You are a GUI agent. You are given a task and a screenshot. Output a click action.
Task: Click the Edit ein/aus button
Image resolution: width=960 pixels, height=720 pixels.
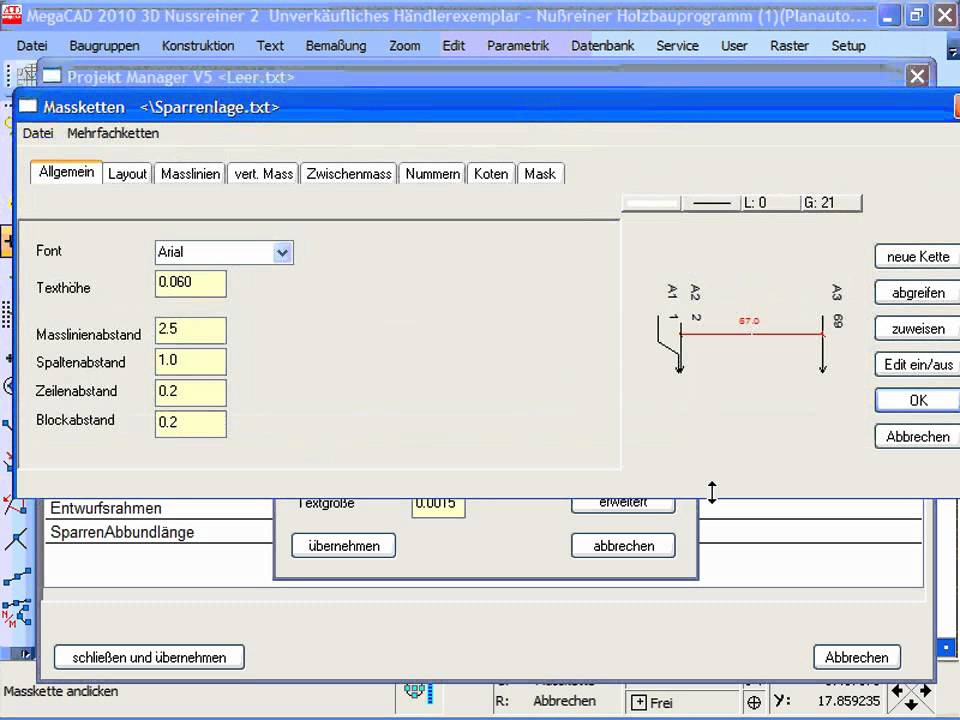point(917,364)
